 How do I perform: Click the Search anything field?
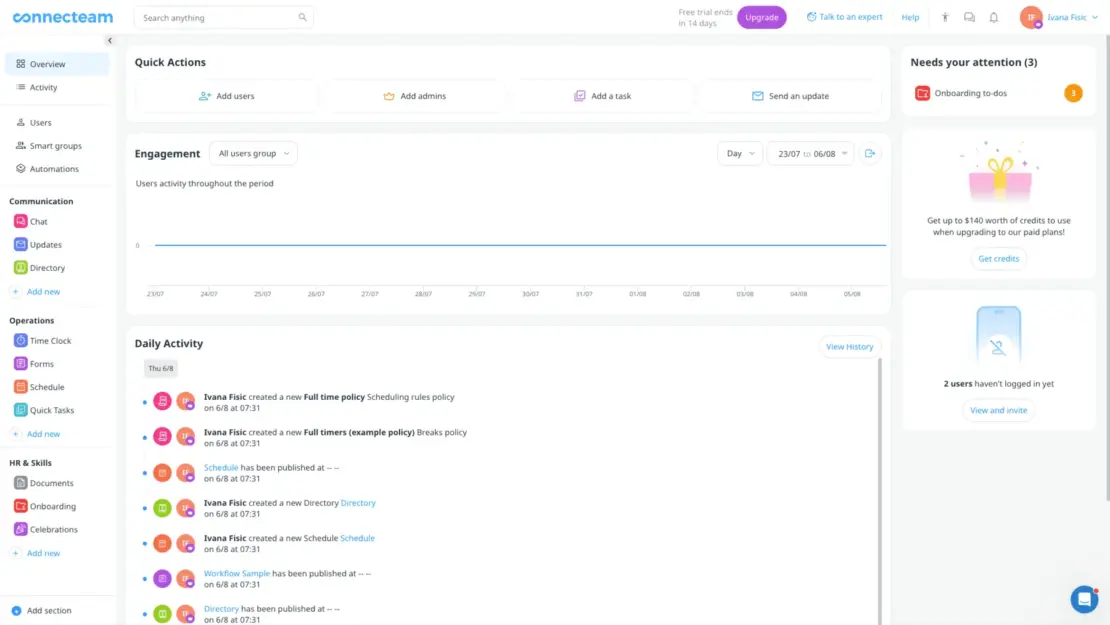coord(224,18)
